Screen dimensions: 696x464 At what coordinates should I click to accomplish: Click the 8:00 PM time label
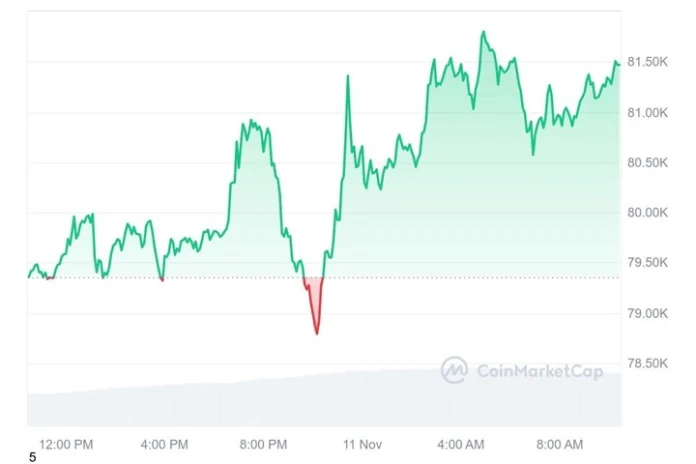(264, 443)
